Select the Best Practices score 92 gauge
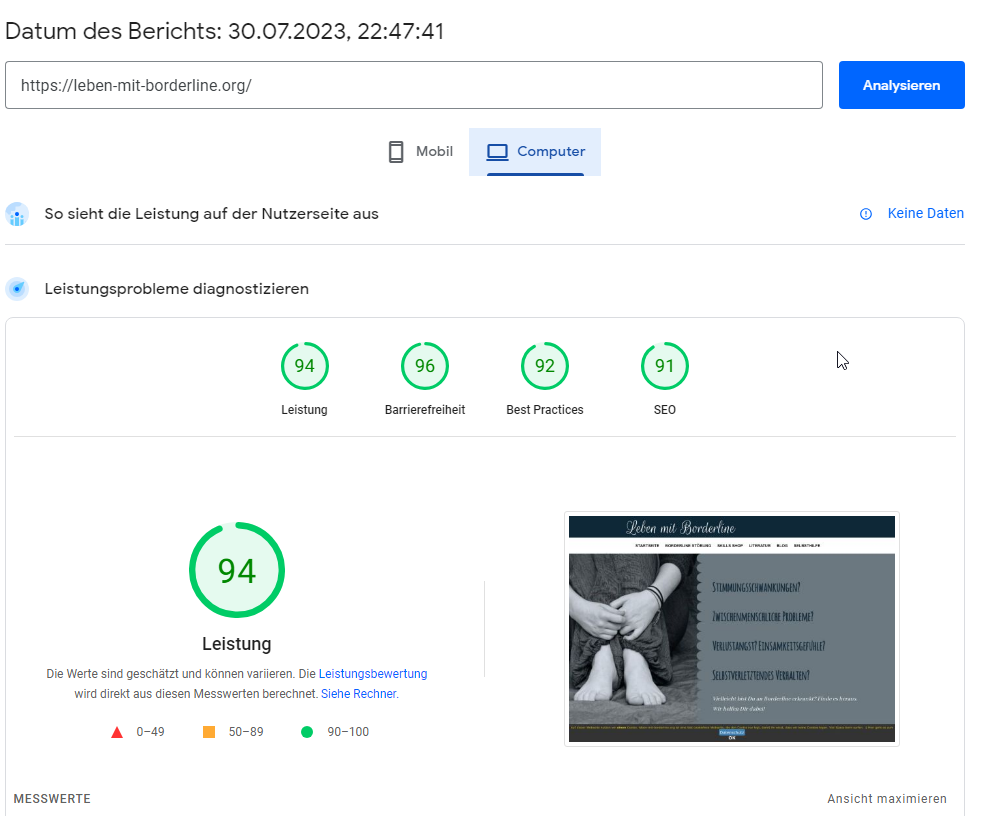Image resolution: width=981 pixels, height=816 pixels. click(x=544, y=366)
